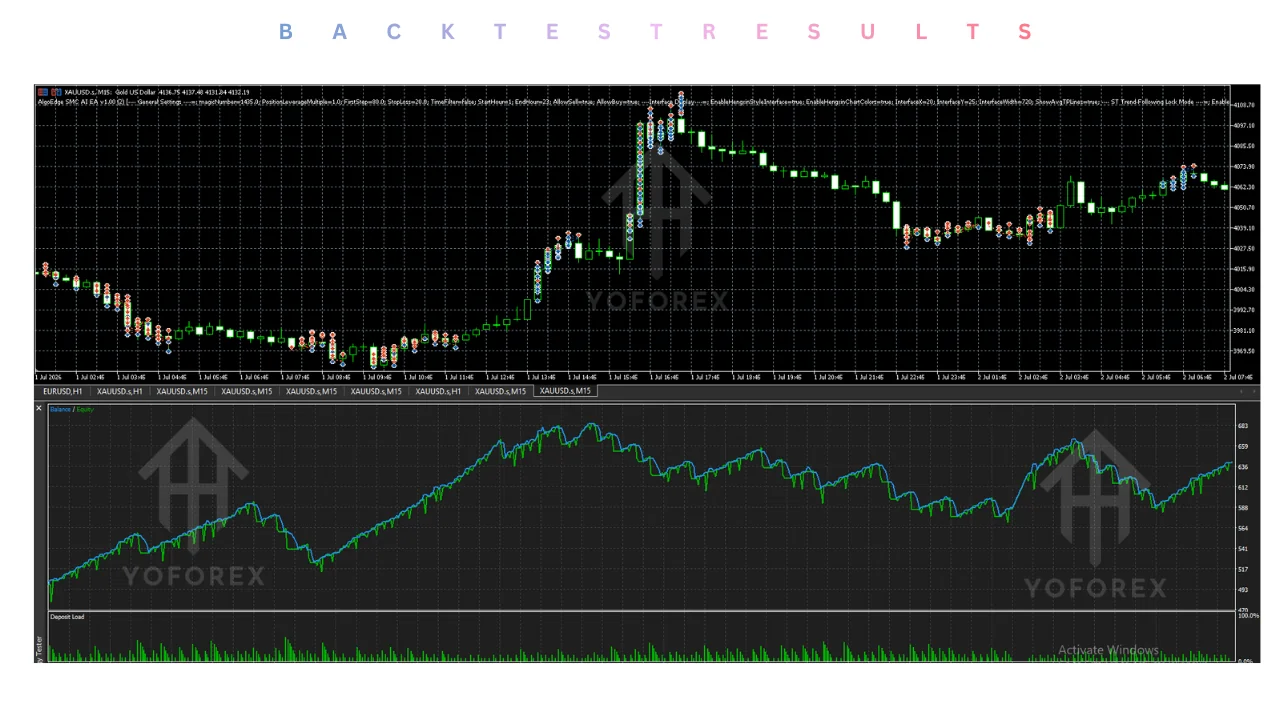The image size is (1280, 720).
Task: Toggle the one-click trading icon on chart
Action: [x=42, y=92]
